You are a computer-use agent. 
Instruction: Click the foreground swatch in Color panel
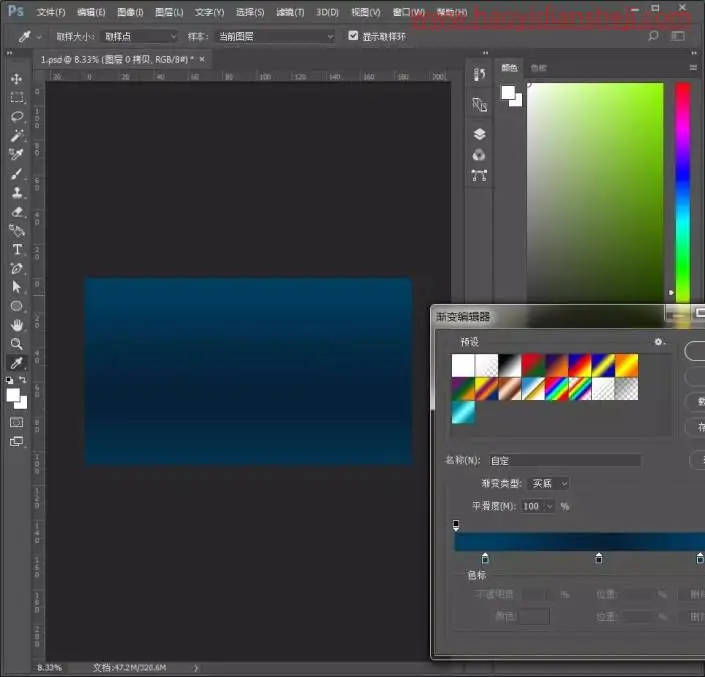(x=508, y=92)
